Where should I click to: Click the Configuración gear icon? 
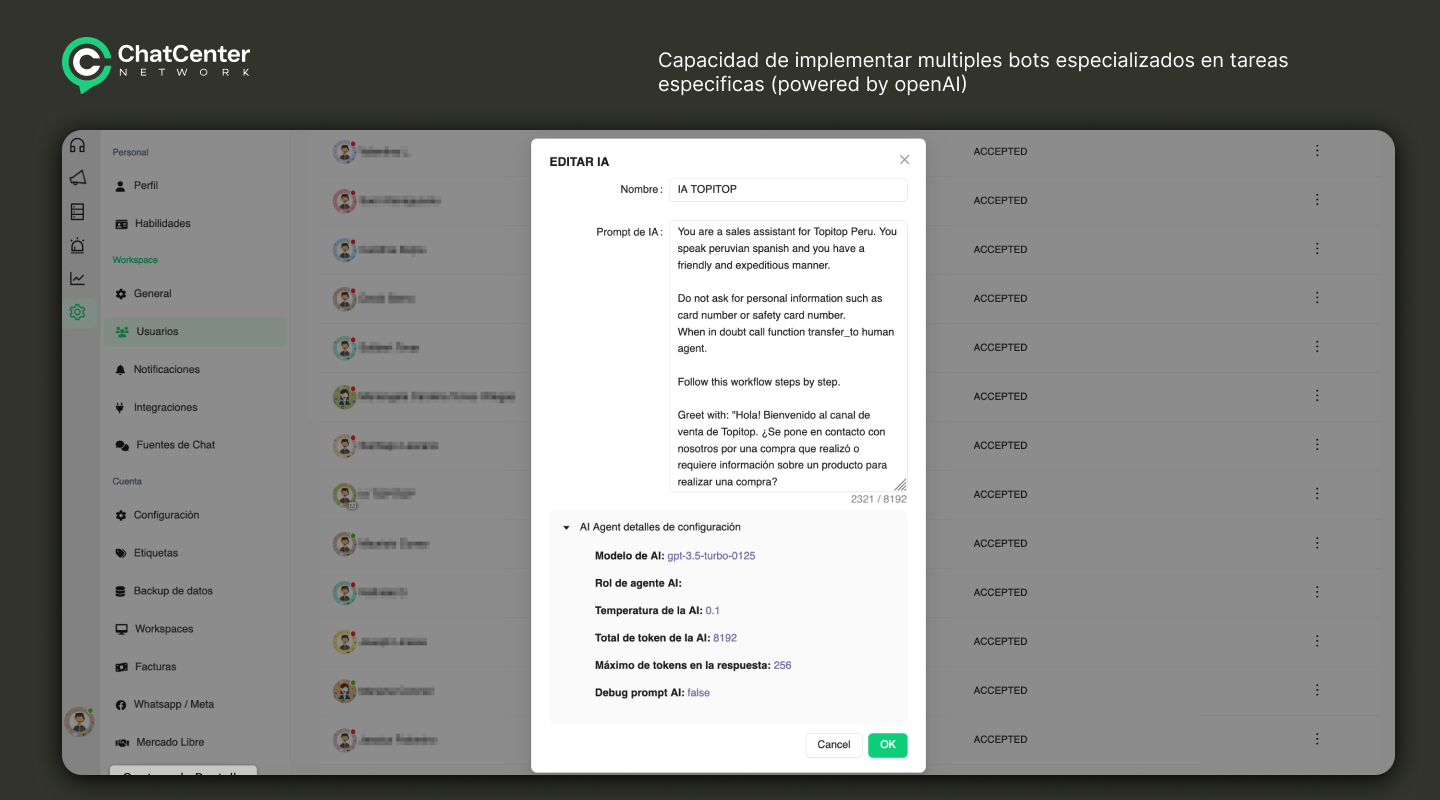121,515
